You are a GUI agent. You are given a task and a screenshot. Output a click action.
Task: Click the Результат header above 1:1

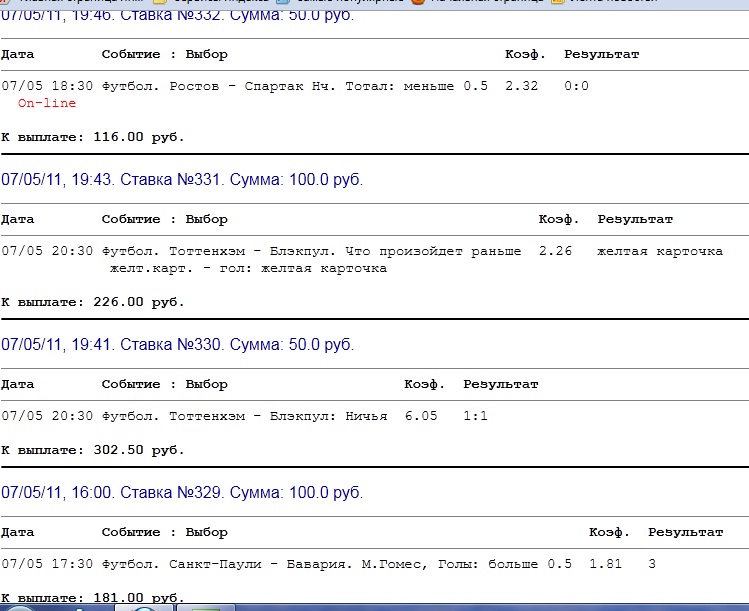click(x=501, y=384)
